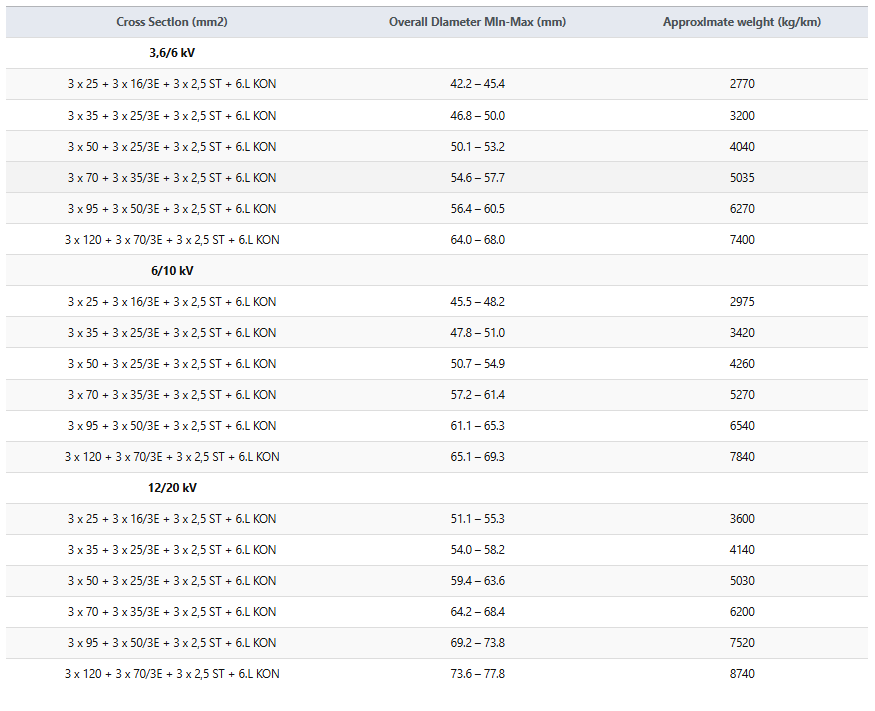The image size is (875, 711).
Task: Click the 3 x 120 cross section under 3,6/6 kV
Action: [x=172, y=240]
